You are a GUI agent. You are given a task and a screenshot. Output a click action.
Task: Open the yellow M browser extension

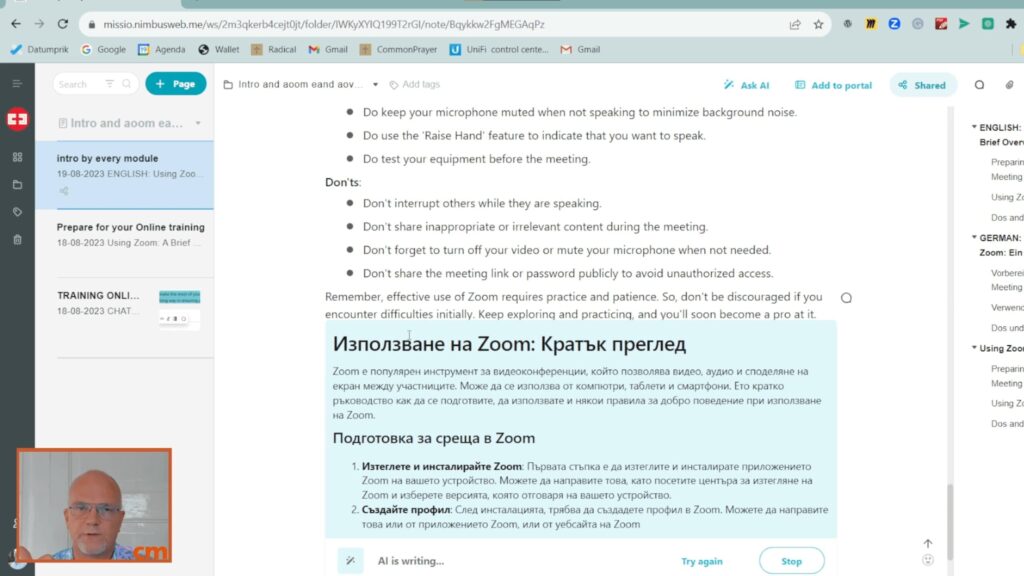click(x=871, y=24)
